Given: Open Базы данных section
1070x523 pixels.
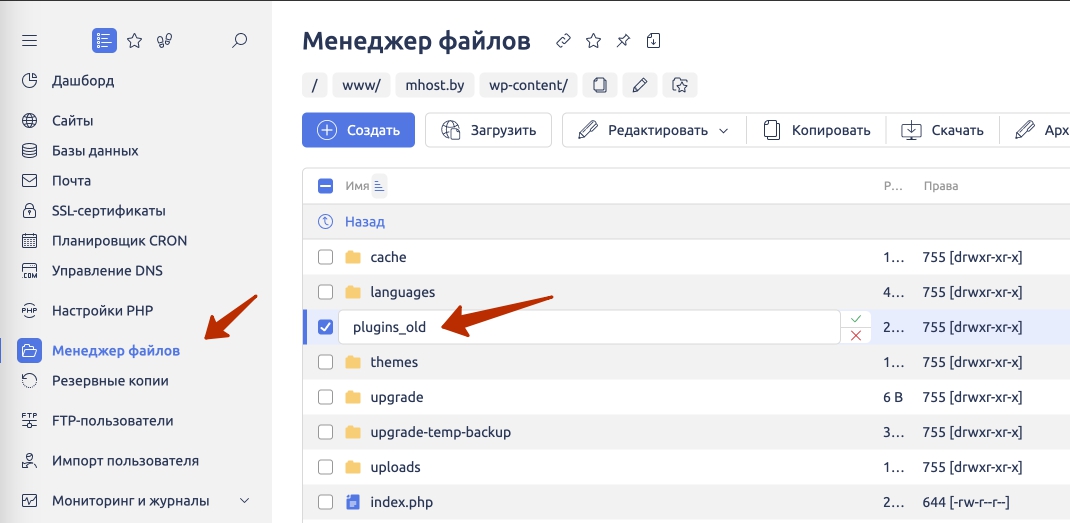Looking at the screenshot, I should tap(95, 151).
